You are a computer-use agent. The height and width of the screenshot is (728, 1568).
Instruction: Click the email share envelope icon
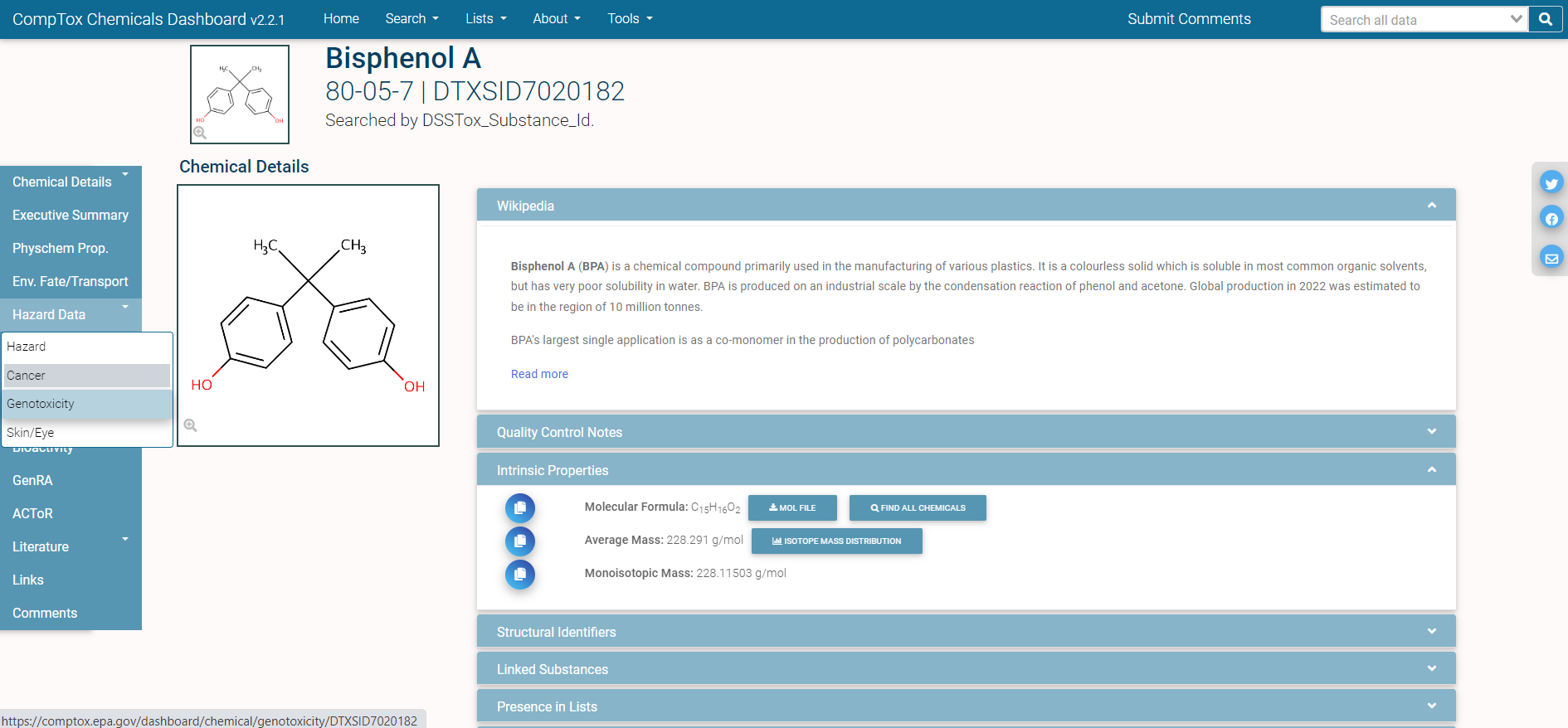pyautogui.click(x=1551, y=258)
